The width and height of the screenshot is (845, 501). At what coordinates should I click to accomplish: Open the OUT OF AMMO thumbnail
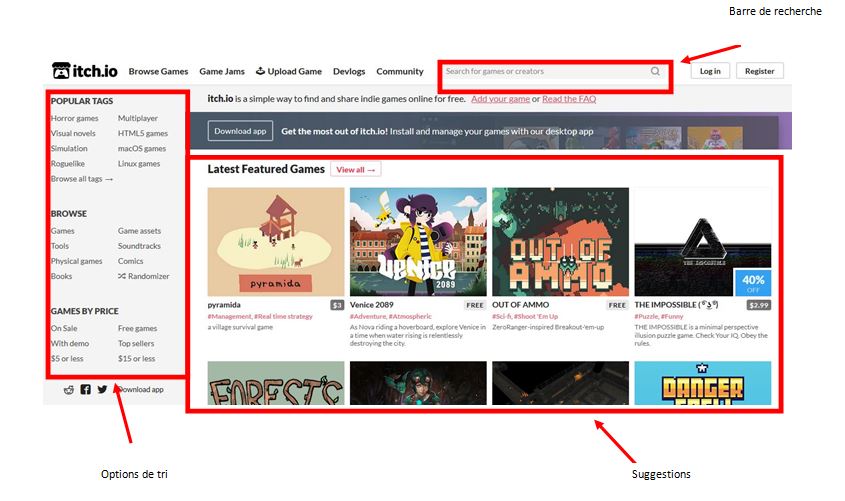coord(560,241)
